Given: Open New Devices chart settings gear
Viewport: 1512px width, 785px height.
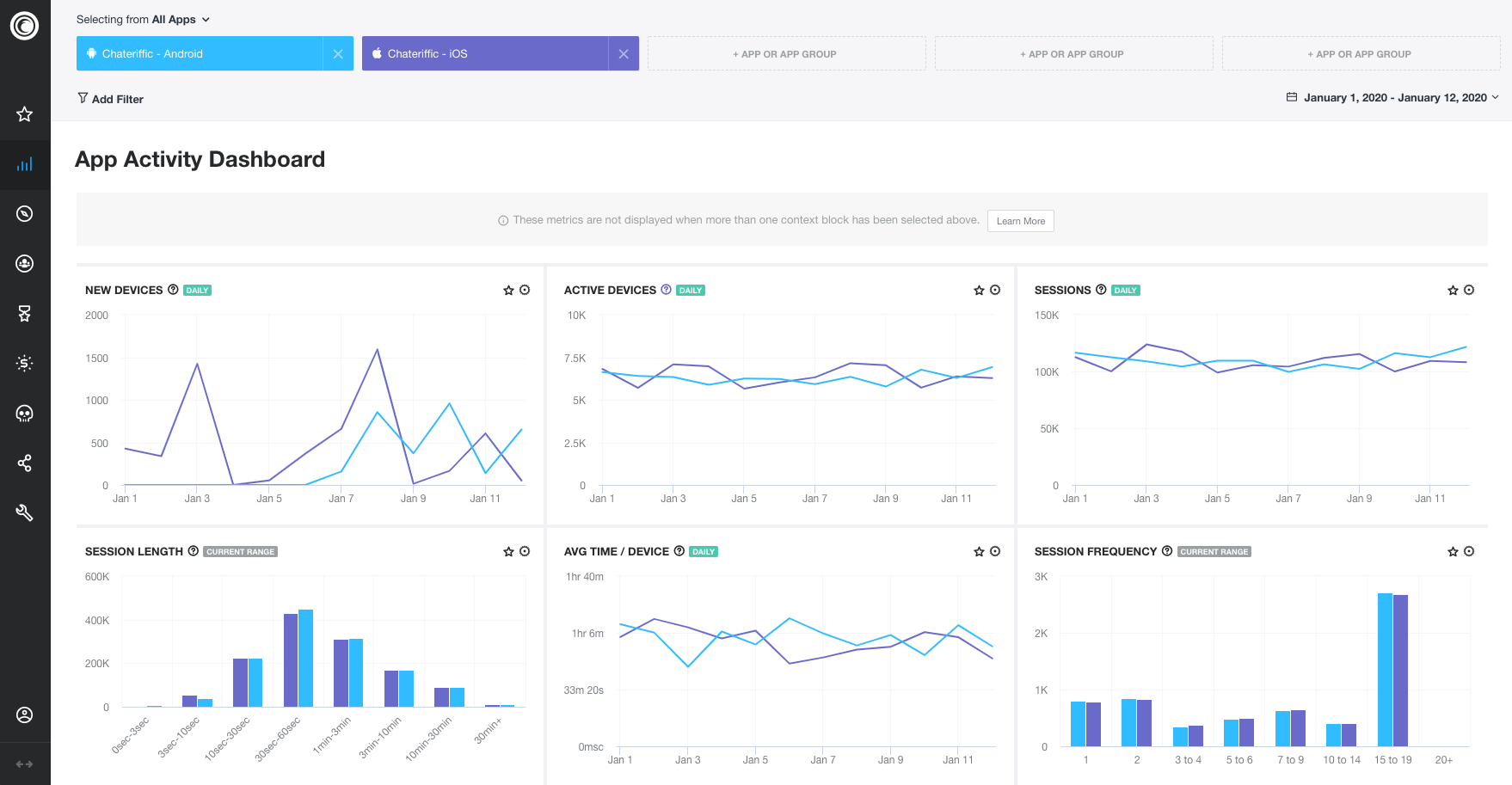Looking at the screenshot, I should 525,291.
